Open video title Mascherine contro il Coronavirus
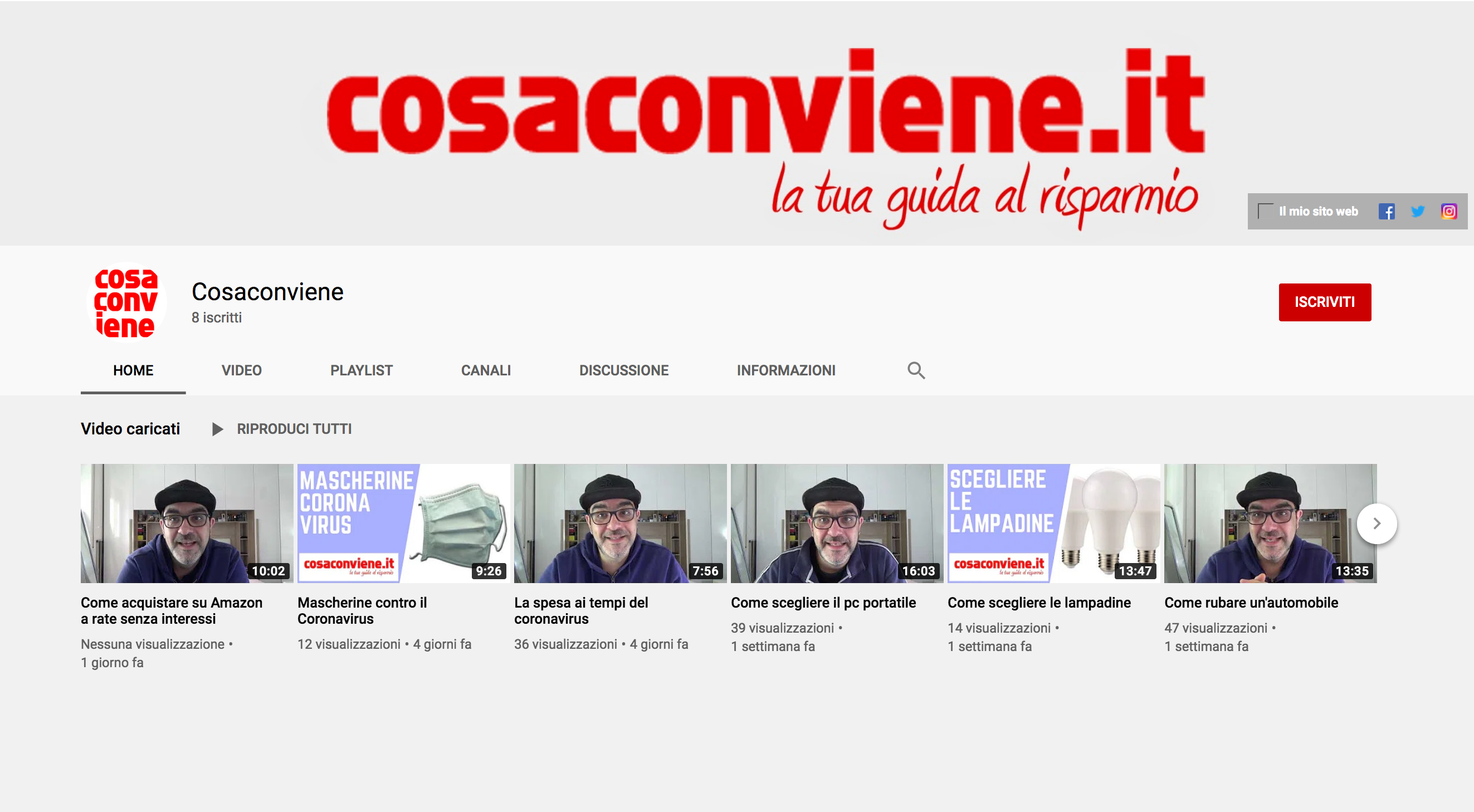Screen dimensions: 1474x812 point(362,610)
